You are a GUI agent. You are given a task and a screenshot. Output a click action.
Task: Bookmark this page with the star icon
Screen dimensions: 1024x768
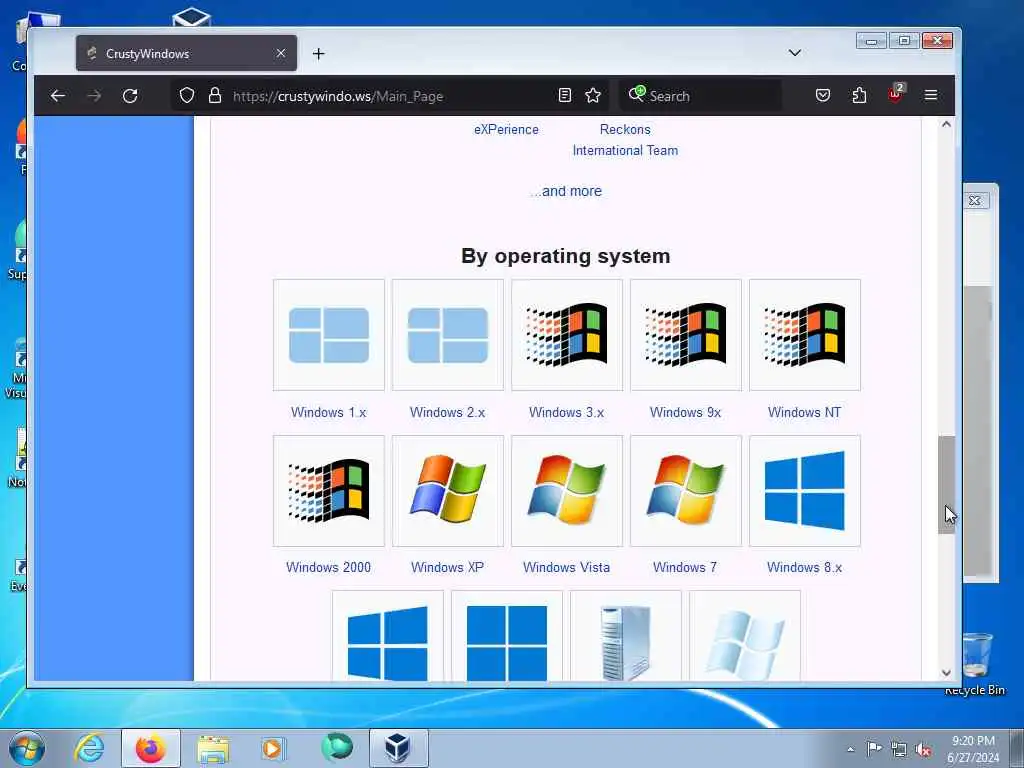tap(593, 96)
